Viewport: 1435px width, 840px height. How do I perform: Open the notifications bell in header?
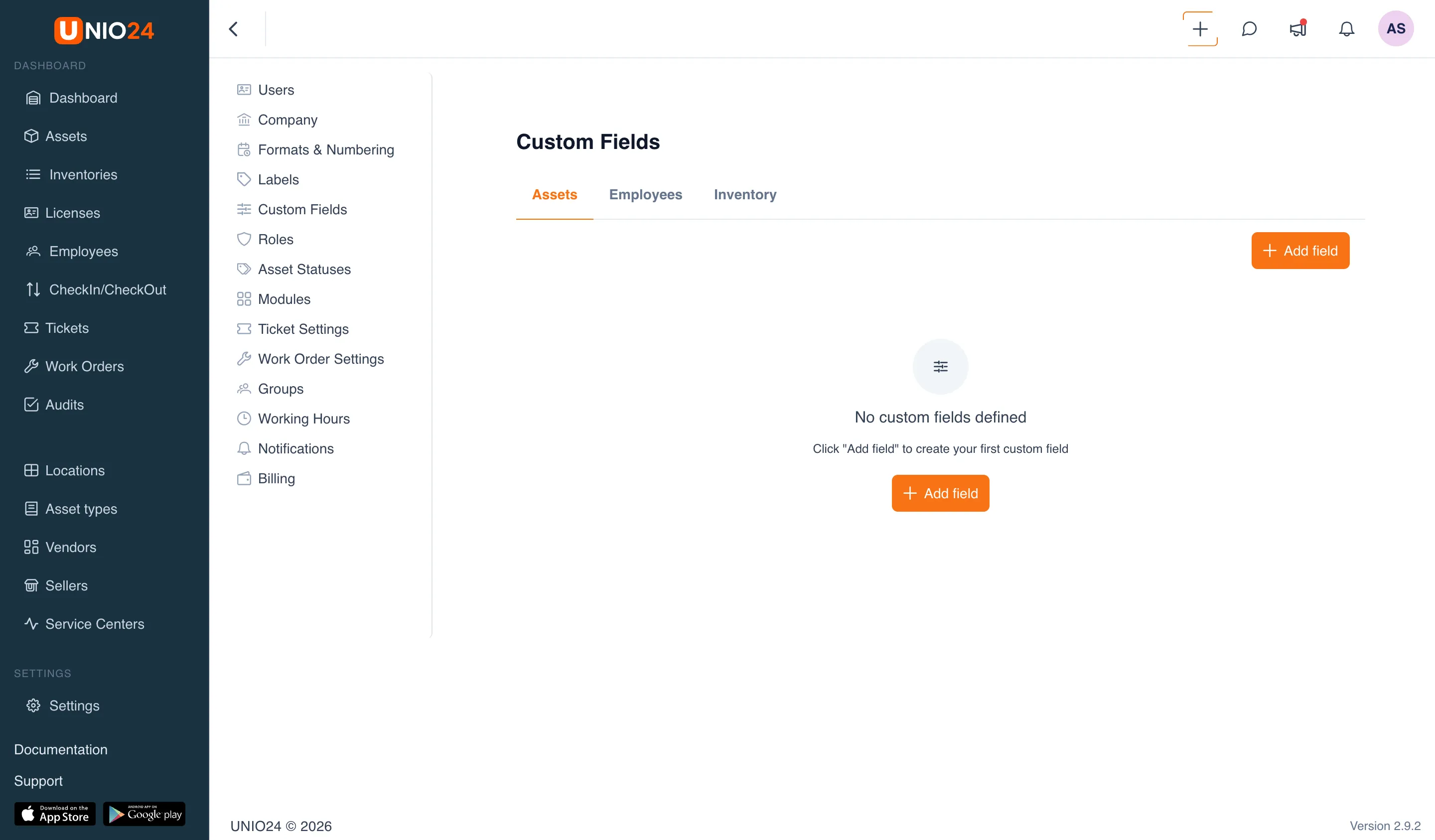1346,29
